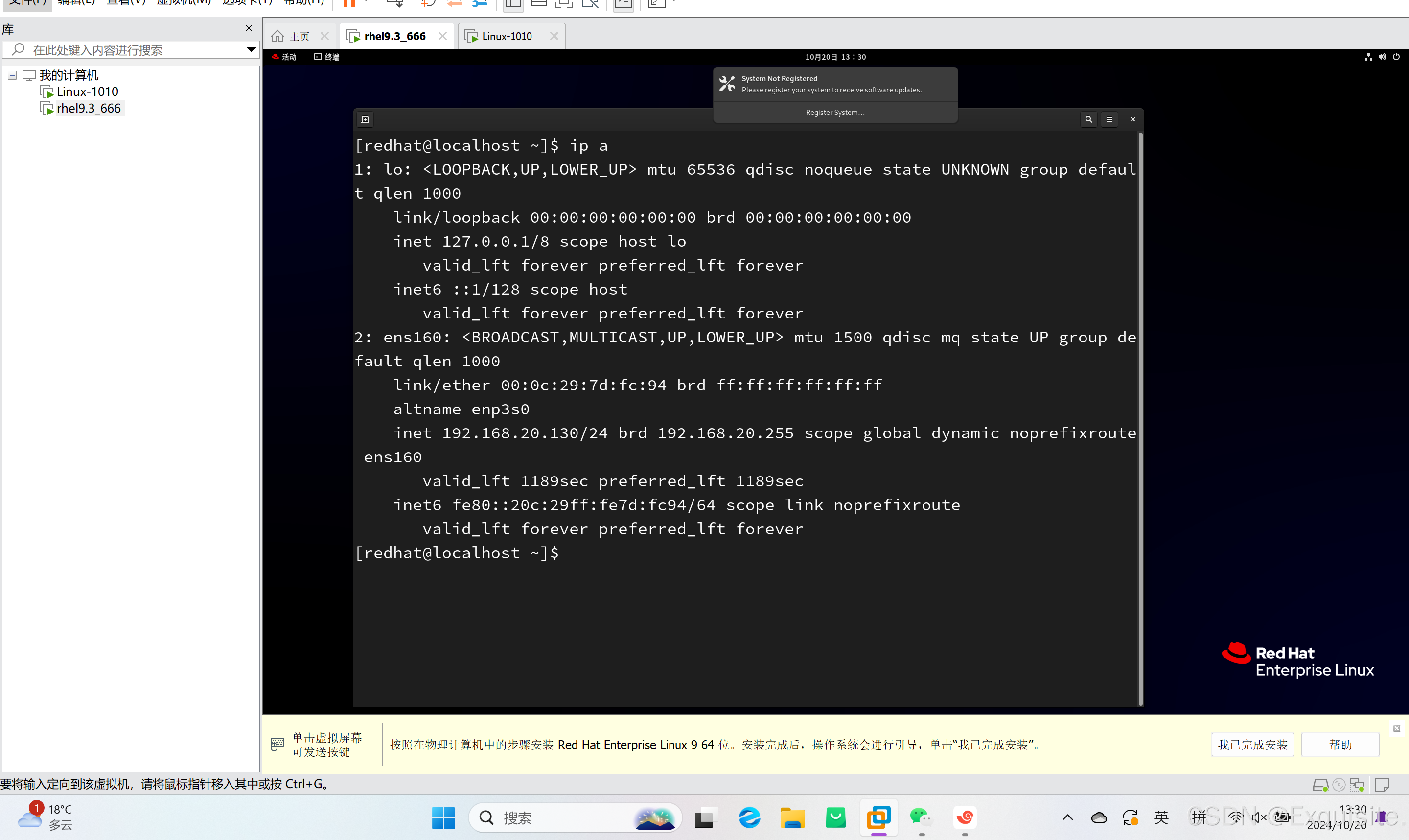Screen dimensions: 1409x840
Task: Click the Register System... button
Action: tap(835, 112)
